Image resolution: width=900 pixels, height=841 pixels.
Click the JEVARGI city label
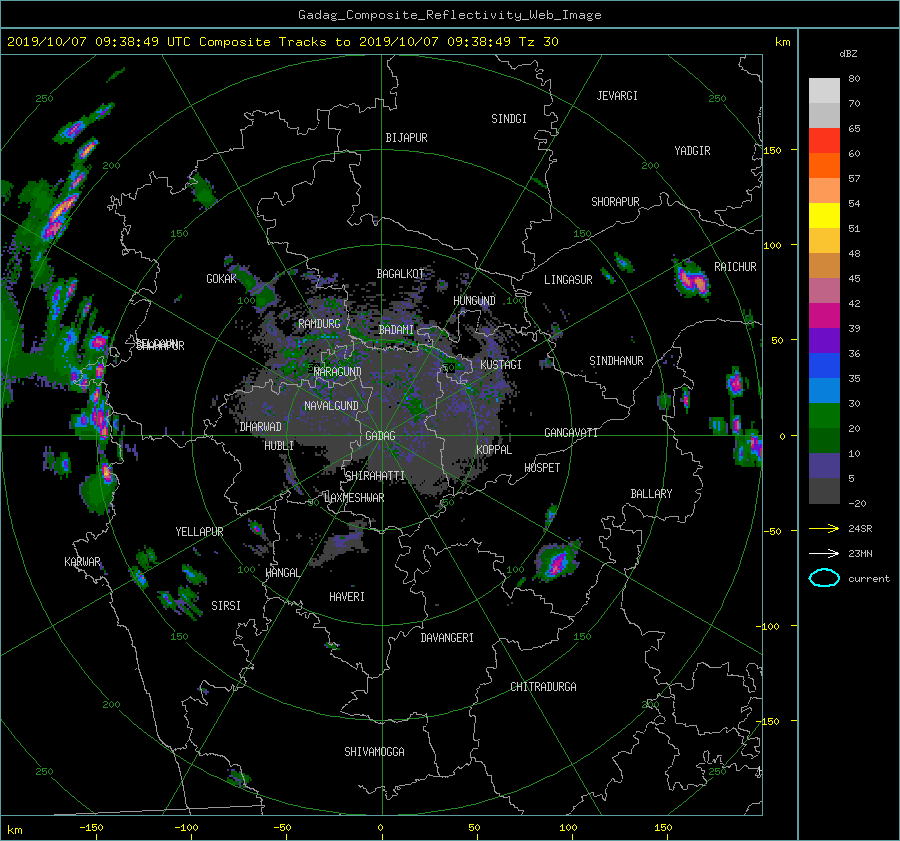coord(617,96)
